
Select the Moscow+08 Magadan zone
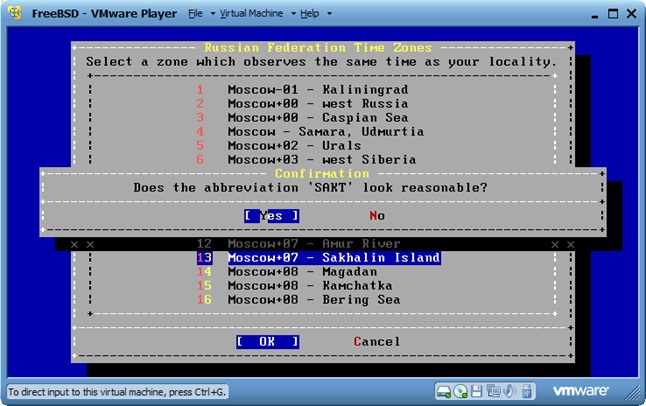click(x=300, y=272)
